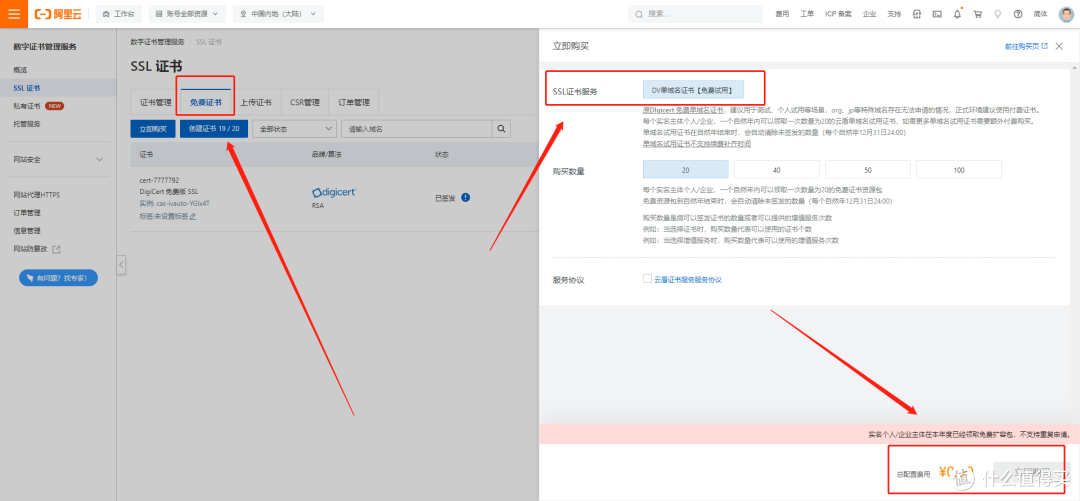1080x501 pixels.
Task: Click the cert-7777792 certificate entry
Action: click(159, 180)
